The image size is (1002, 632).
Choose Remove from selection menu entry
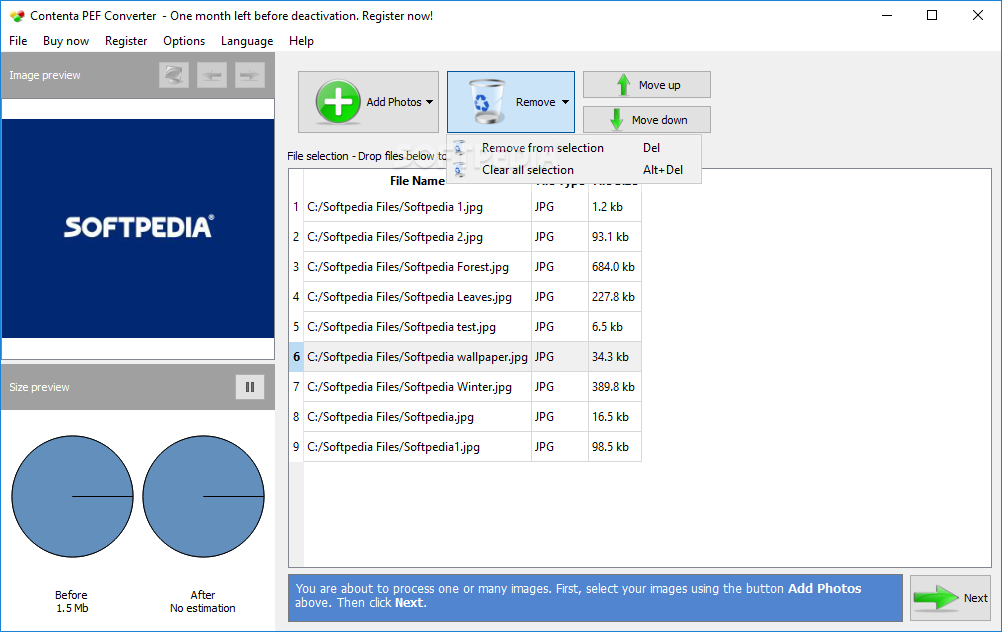pyautogui.click(x=574, y=148)
